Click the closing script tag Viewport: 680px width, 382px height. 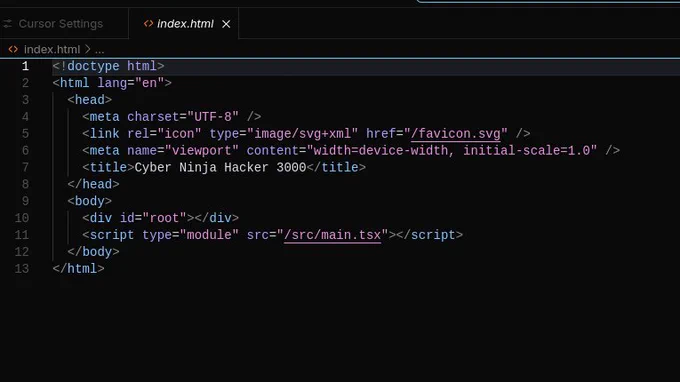[x=429, y=235]
